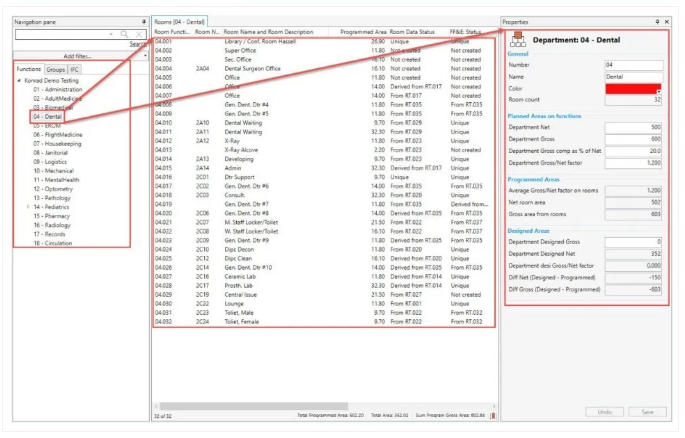
Task: Select 04 - Dental in the tree
Action: (x=48, y=117)
